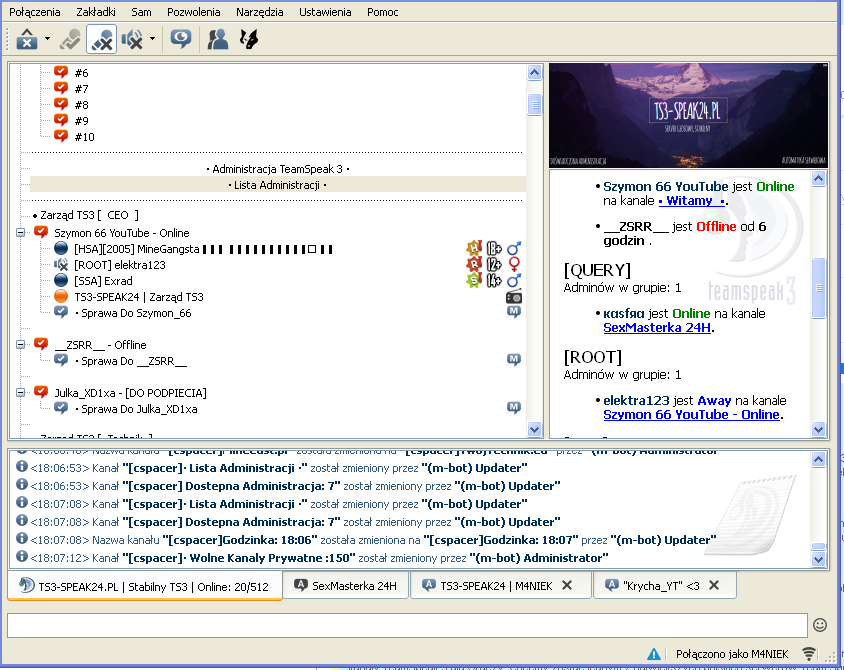Collapse the __ZSRR__ - Offline channel

click(21, 344)
